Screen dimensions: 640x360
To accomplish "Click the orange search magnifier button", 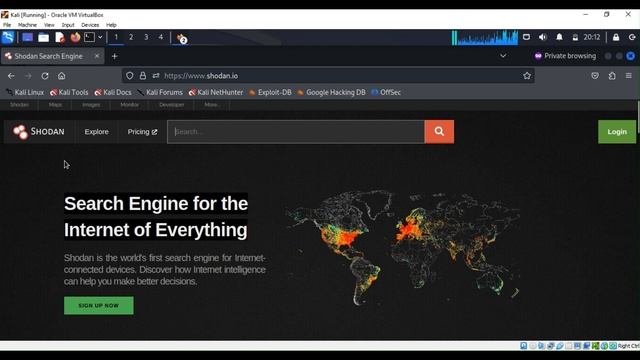I will click(x=439, y=131).
